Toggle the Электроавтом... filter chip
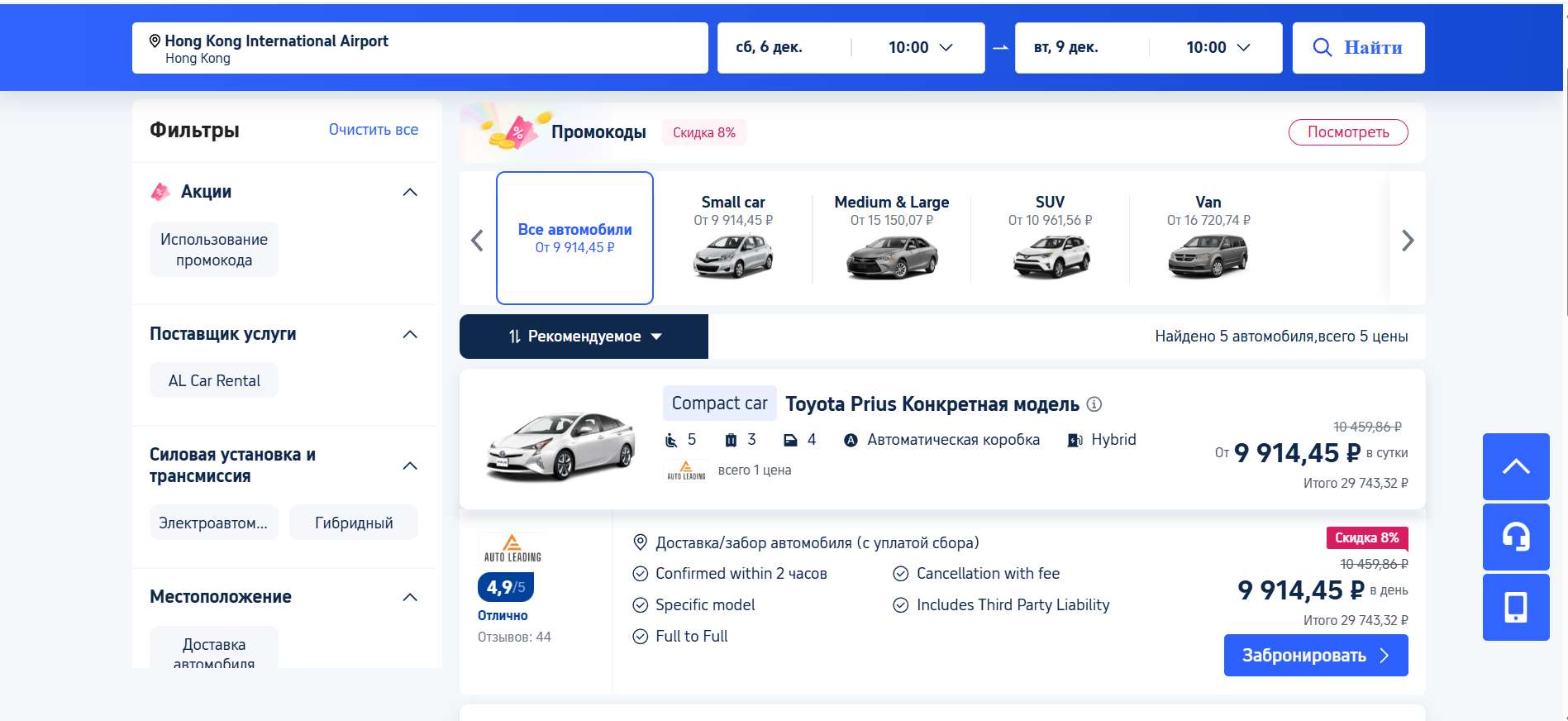Screen dimensions: 1568x721 [214, 523]
